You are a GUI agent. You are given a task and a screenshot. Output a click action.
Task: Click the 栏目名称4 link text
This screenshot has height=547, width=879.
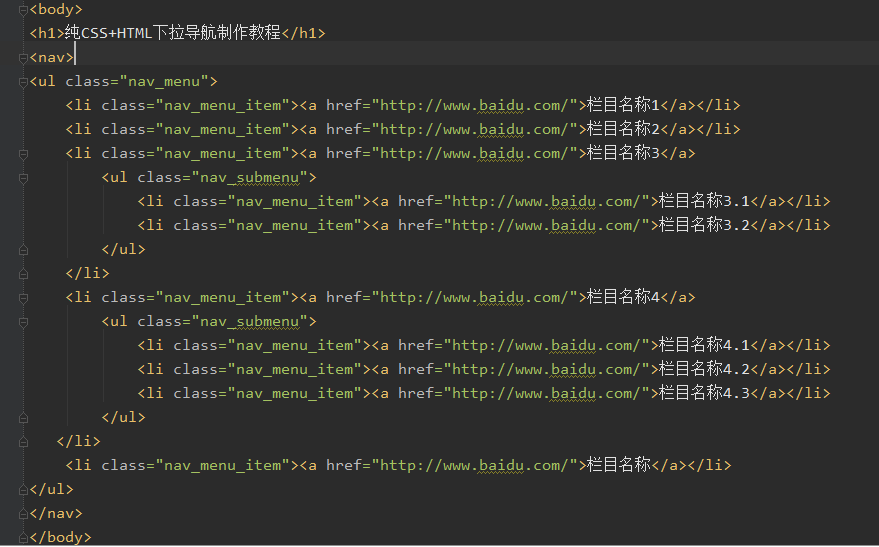623,297
